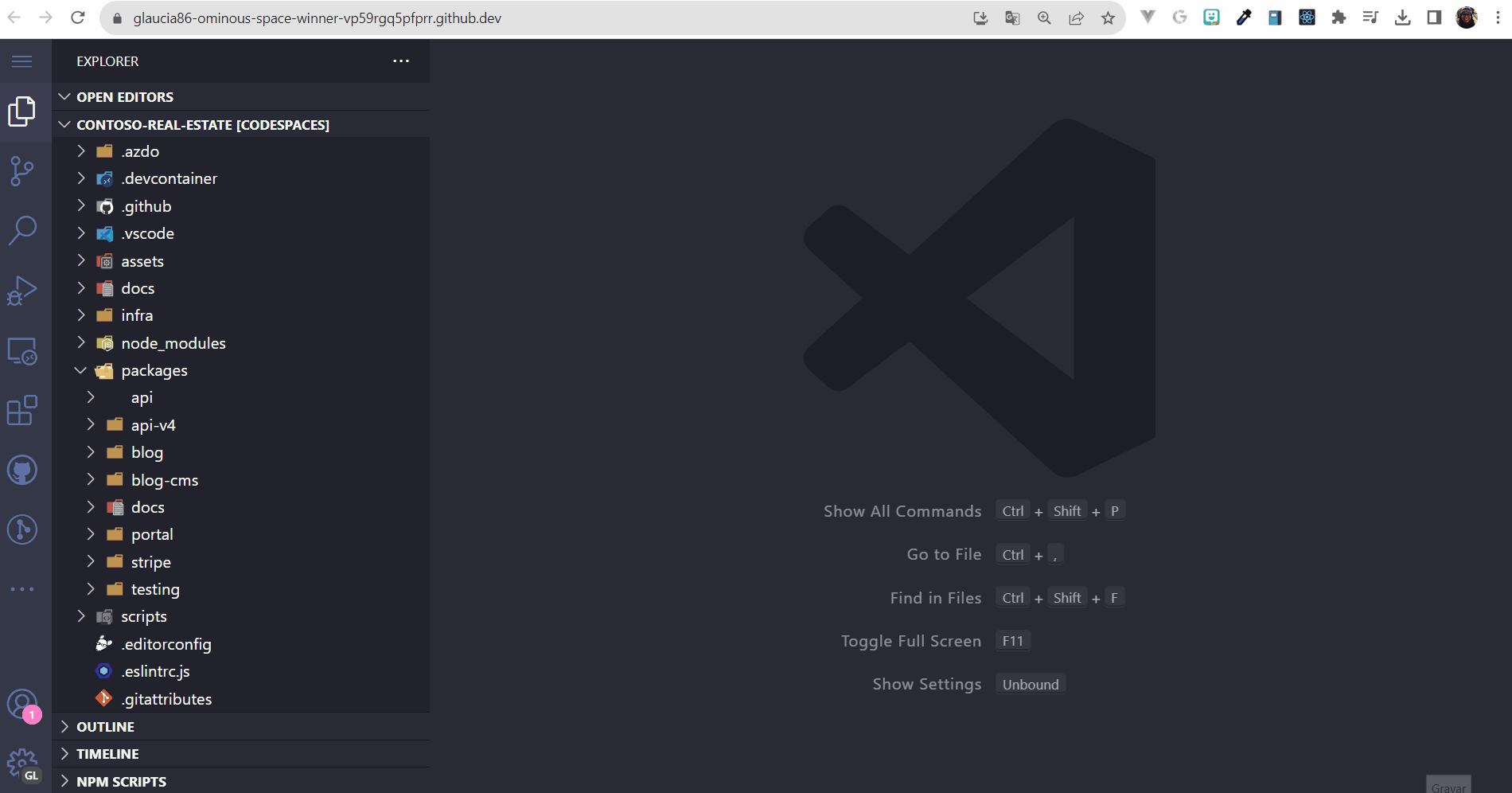Viewport: 1512px width, 793px height.
Task: Expand the blog-cms folder
Action: click(240, 480)
